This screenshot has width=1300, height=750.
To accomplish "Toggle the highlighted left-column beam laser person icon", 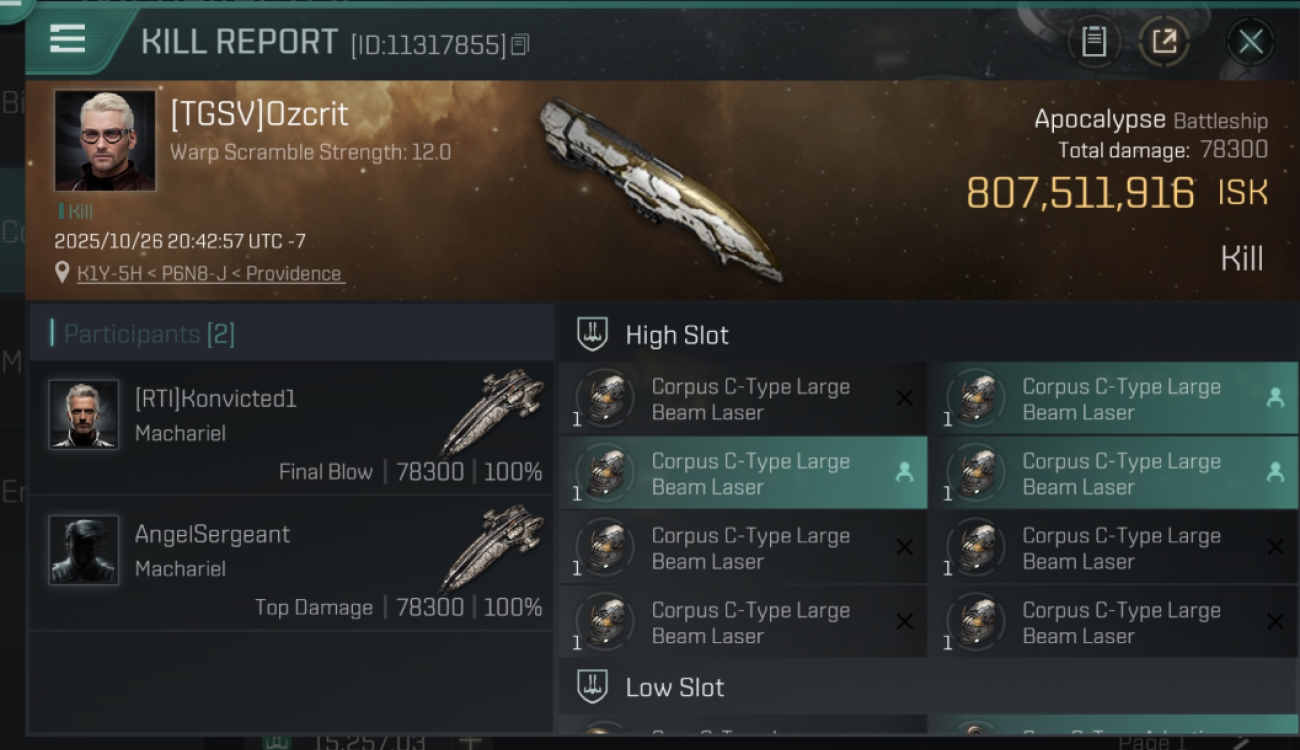I will point(904,473).
